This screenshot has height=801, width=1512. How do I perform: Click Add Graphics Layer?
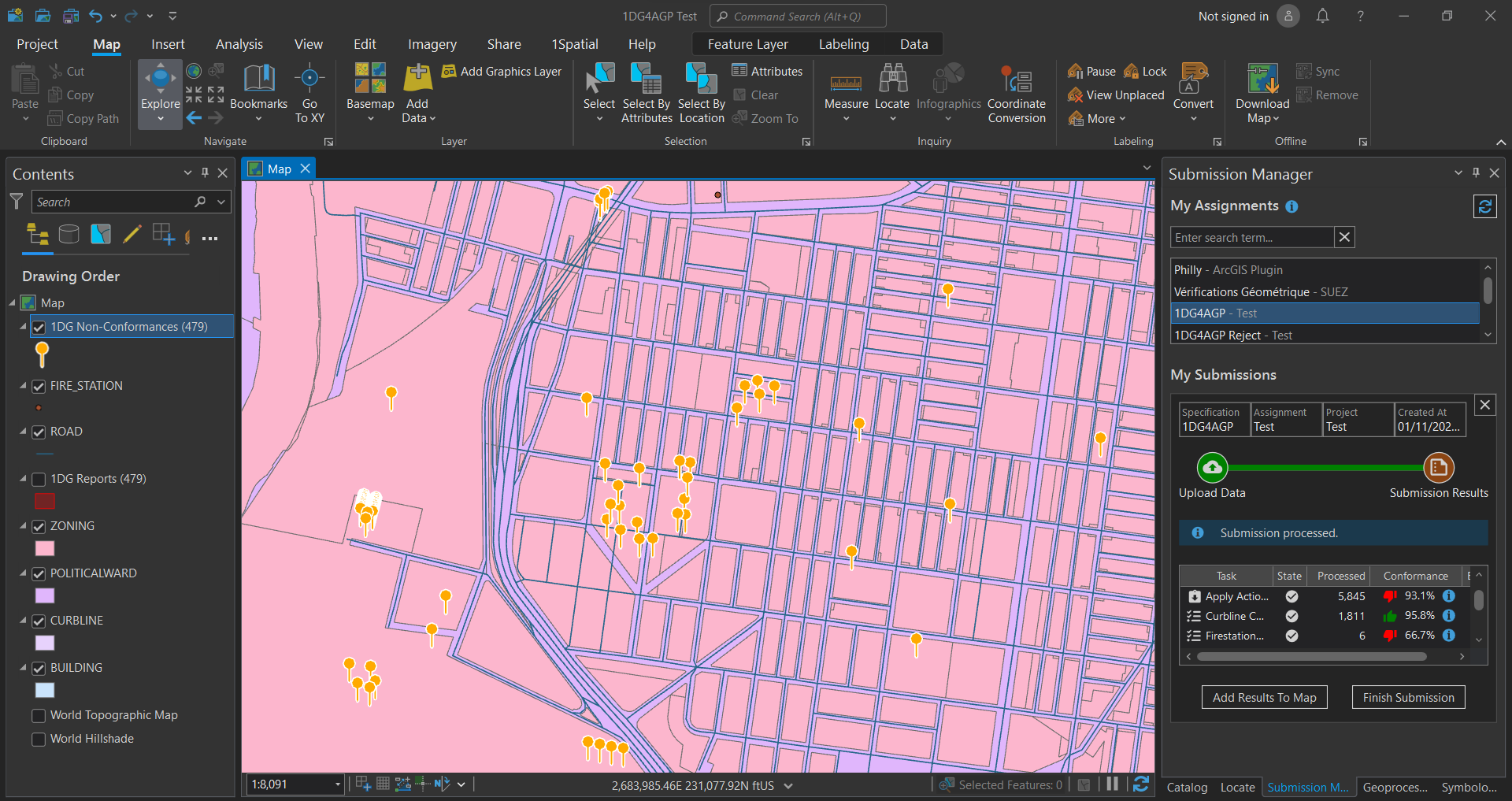502,72
